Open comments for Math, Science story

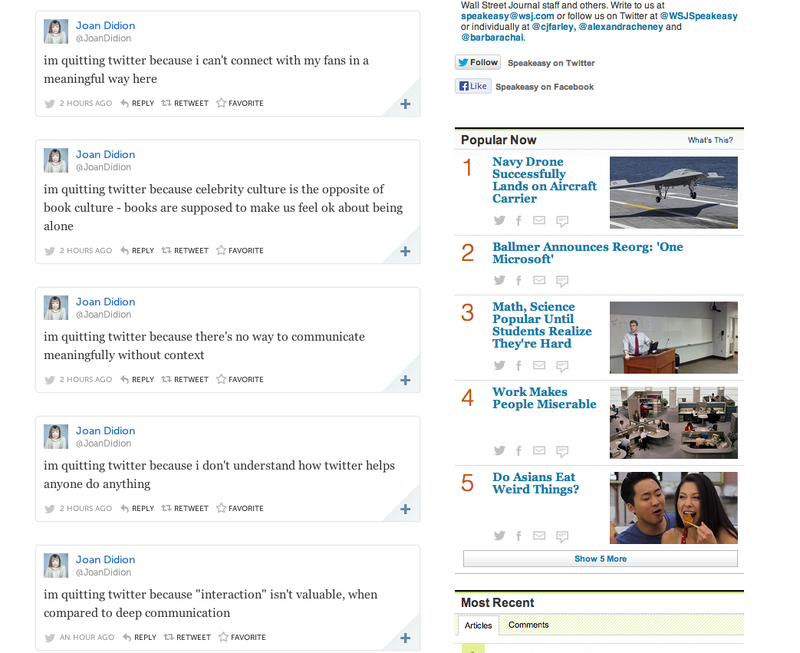562,366
